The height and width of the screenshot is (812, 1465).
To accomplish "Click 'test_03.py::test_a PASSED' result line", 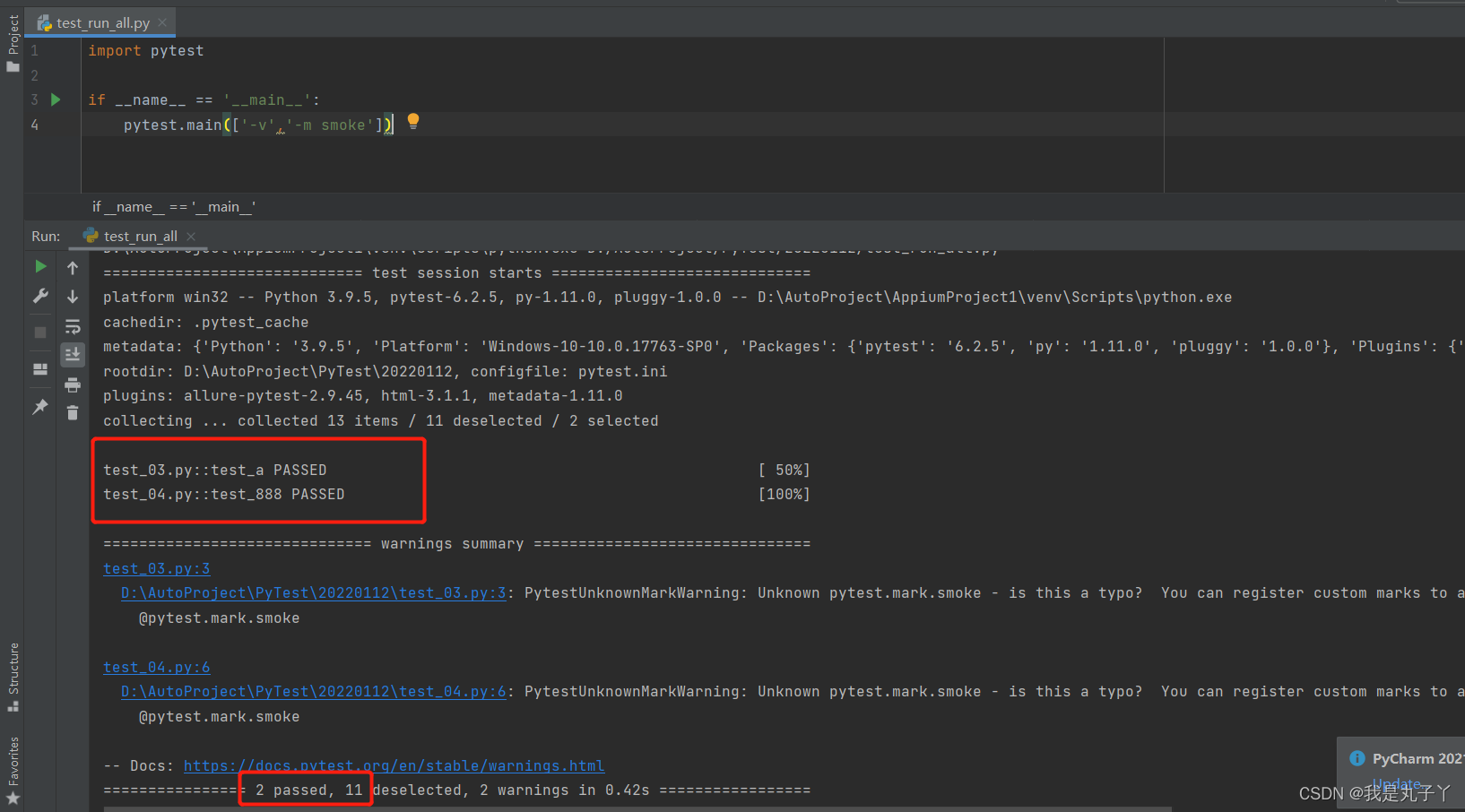I will click(x=215, y=470).
